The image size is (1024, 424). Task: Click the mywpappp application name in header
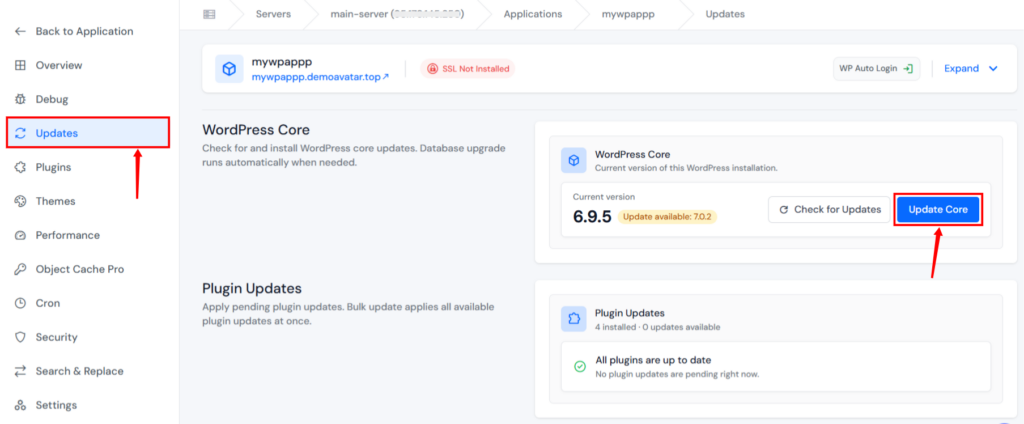pyautogui.click(x=282, y=63)
